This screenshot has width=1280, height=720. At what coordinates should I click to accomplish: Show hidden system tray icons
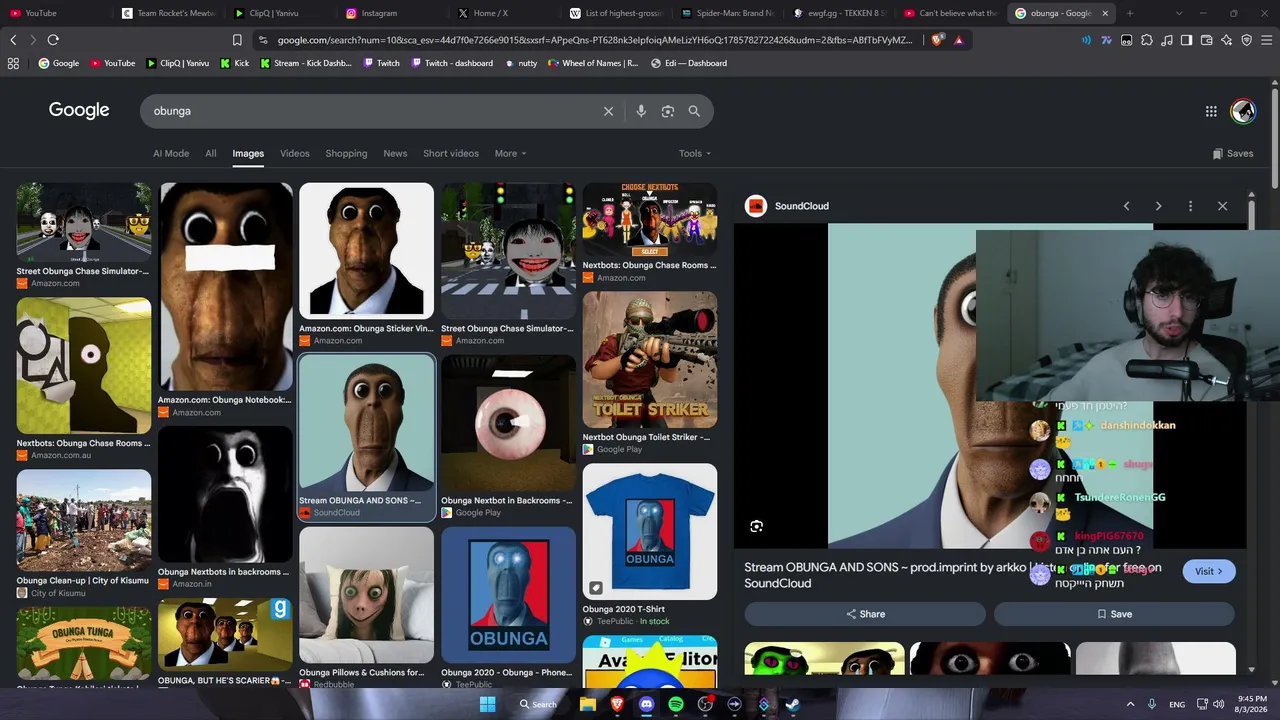[x=1131, y=704]
